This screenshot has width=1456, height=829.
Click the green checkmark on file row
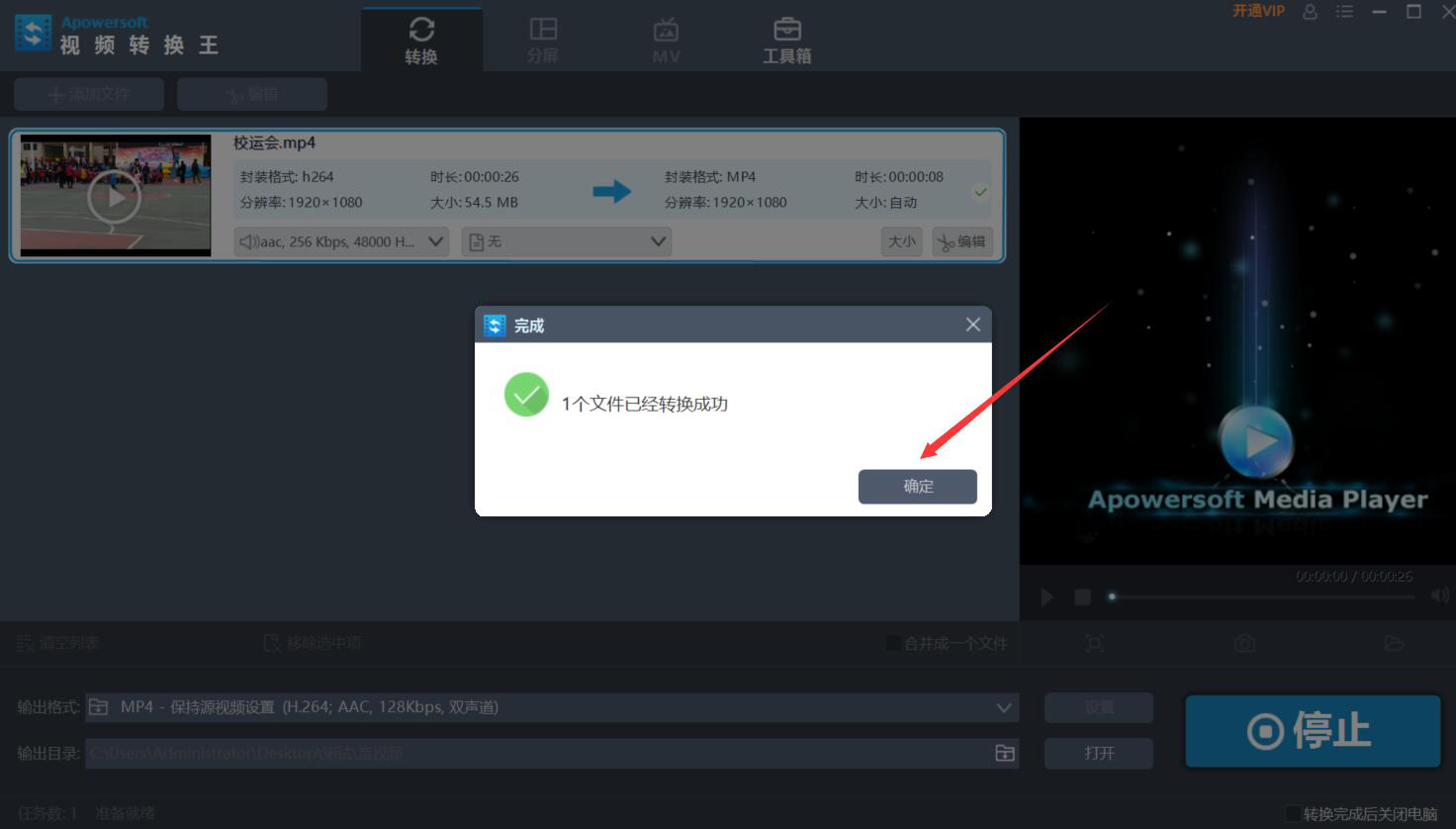[x=980, y=192]
